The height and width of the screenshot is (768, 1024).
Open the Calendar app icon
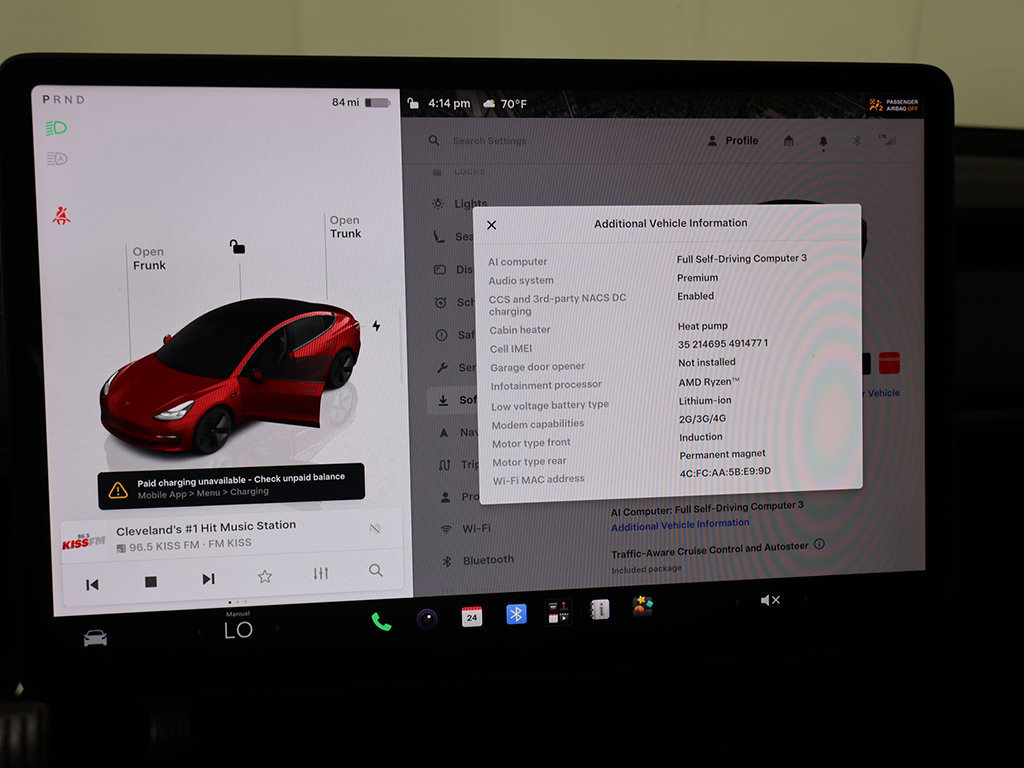[x=472, y=616]
